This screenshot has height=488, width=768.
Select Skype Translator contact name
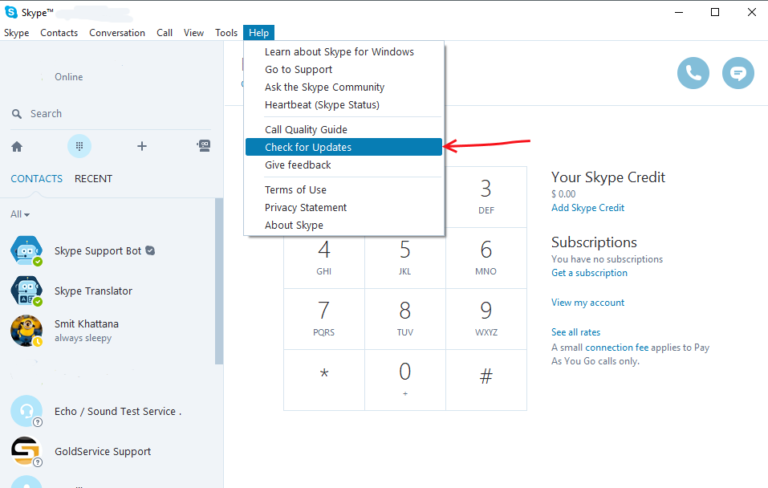[93, 291]
